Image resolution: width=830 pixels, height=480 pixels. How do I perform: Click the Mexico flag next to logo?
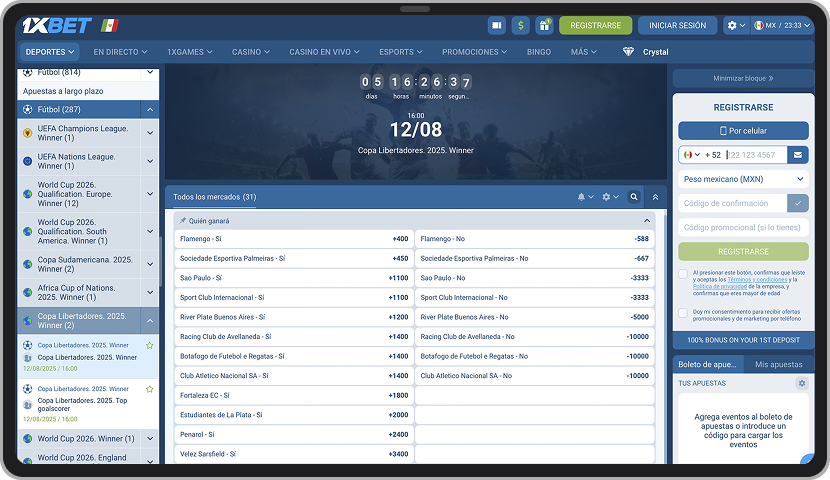110,25
